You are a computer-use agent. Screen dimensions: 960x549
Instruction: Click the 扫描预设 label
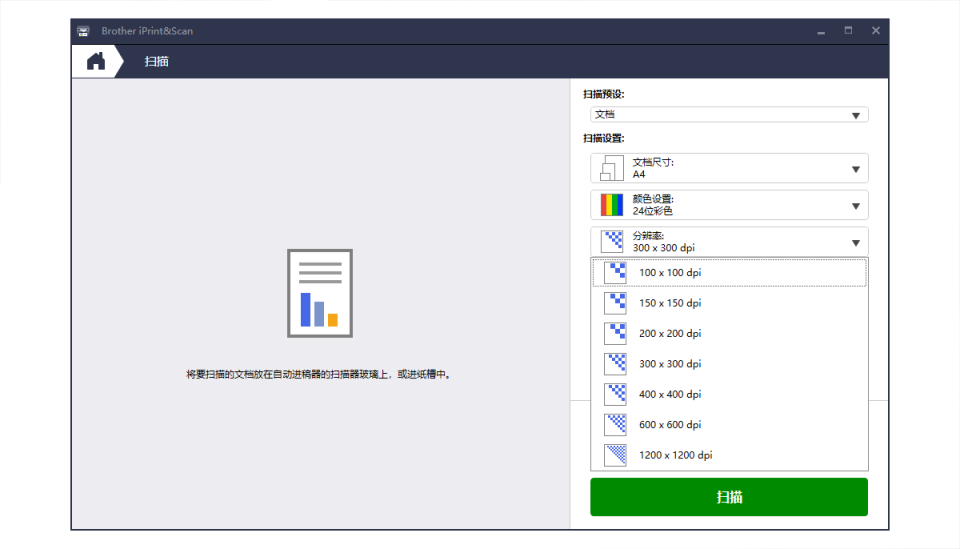[x=604, y=94]
